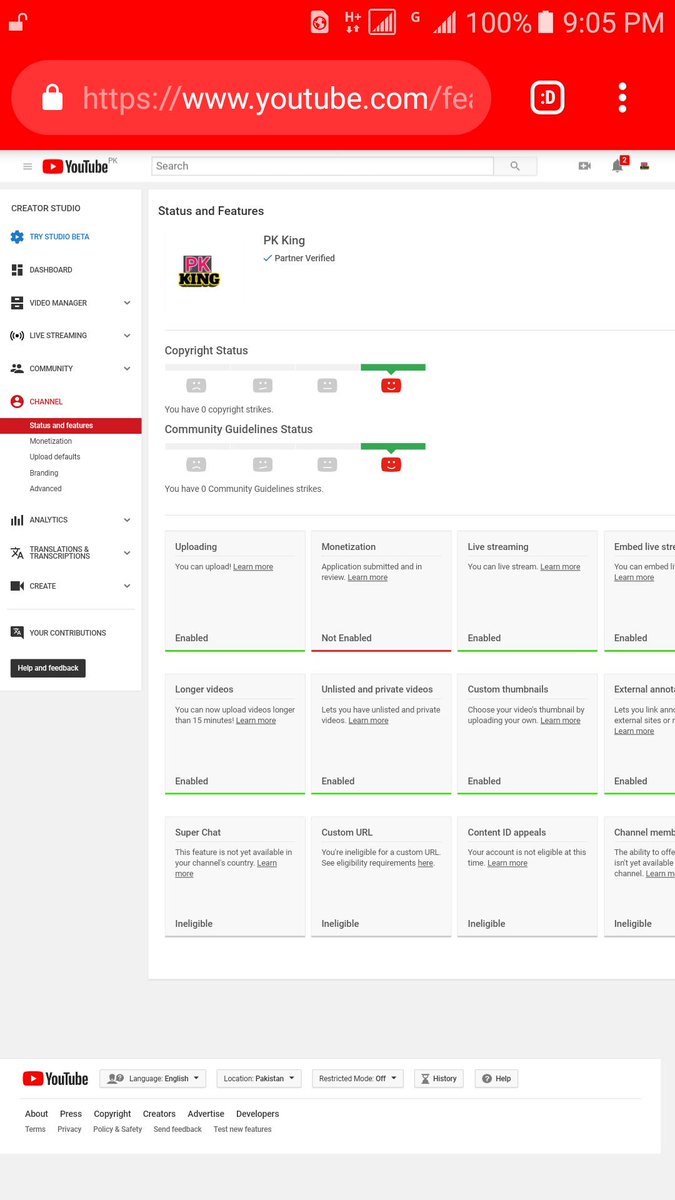Open Advanced channel settings
Viewport: 675px width, 1200px height.
tap(46, 489)
